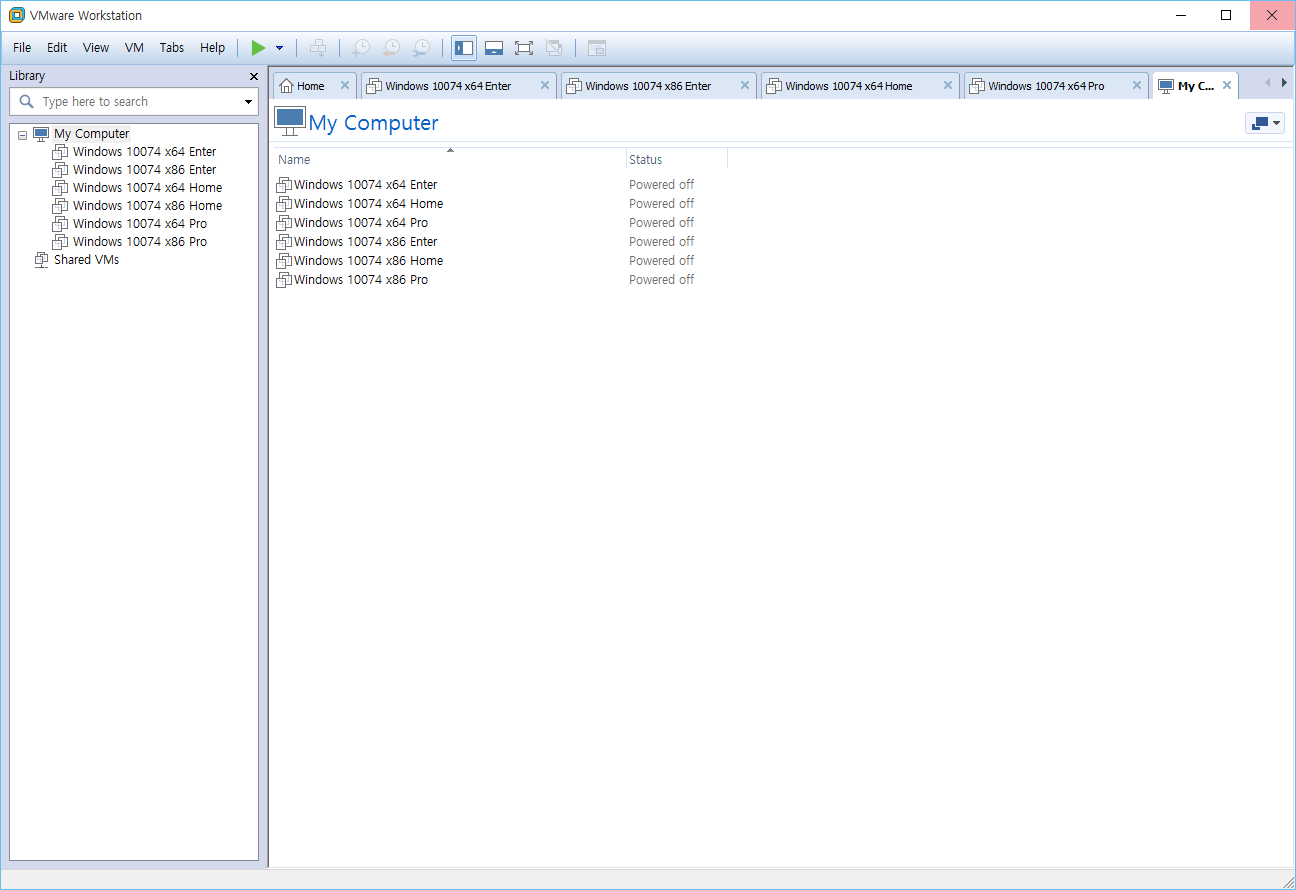Open the Help menu
Screen dimensions: 1296x890
click(213, 48)
